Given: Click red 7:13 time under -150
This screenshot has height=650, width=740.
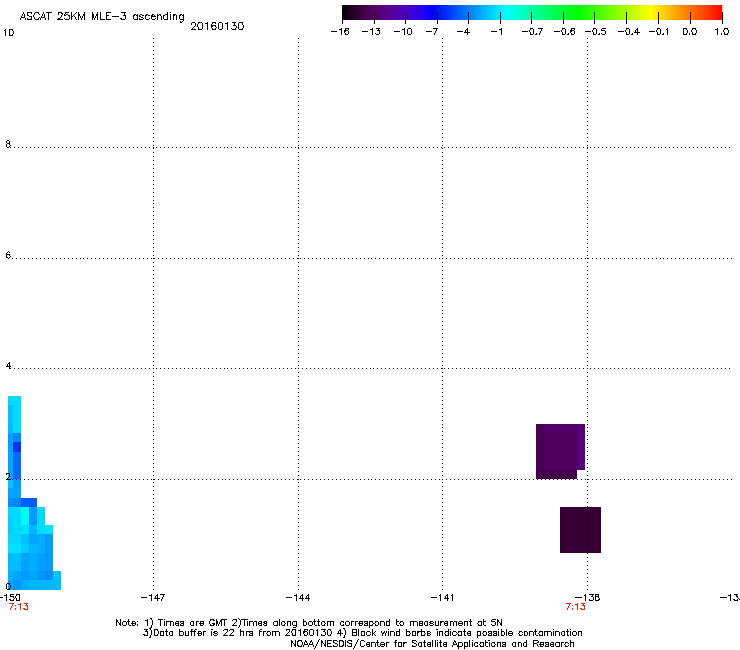Looking at the screenshot, I should [x=18, y=607].
